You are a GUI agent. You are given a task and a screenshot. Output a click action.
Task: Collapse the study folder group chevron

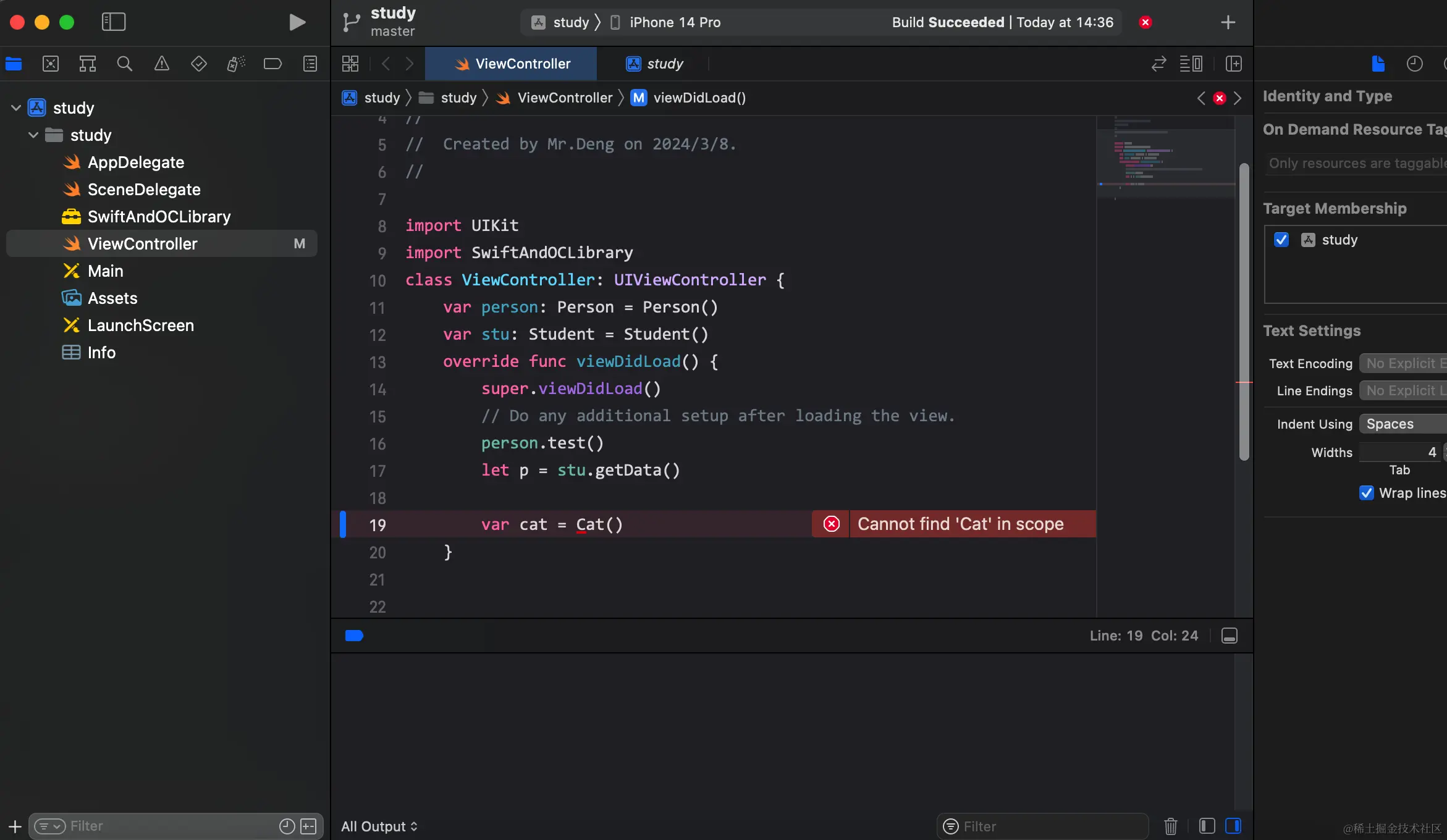[x=33, y=135]
